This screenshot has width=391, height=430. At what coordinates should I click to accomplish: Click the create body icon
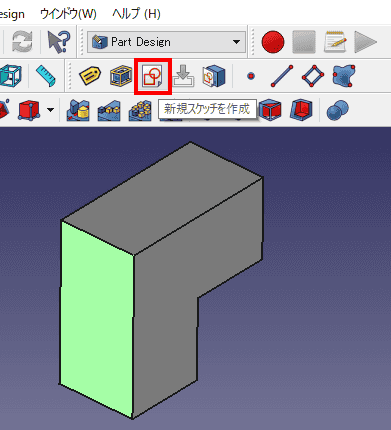pos(121,76)
